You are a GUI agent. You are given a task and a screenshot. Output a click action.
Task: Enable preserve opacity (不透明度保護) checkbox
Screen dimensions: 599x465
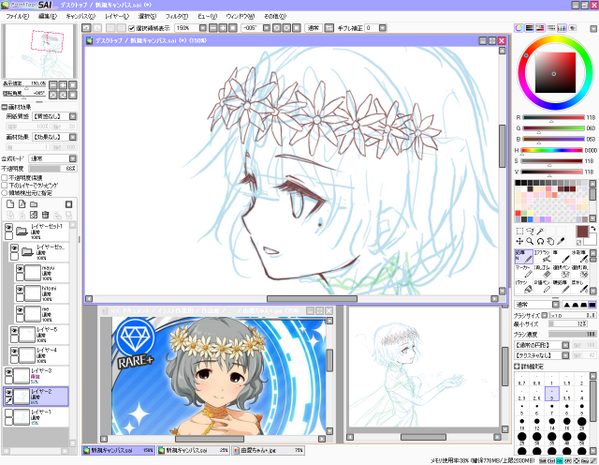point(5,178)
